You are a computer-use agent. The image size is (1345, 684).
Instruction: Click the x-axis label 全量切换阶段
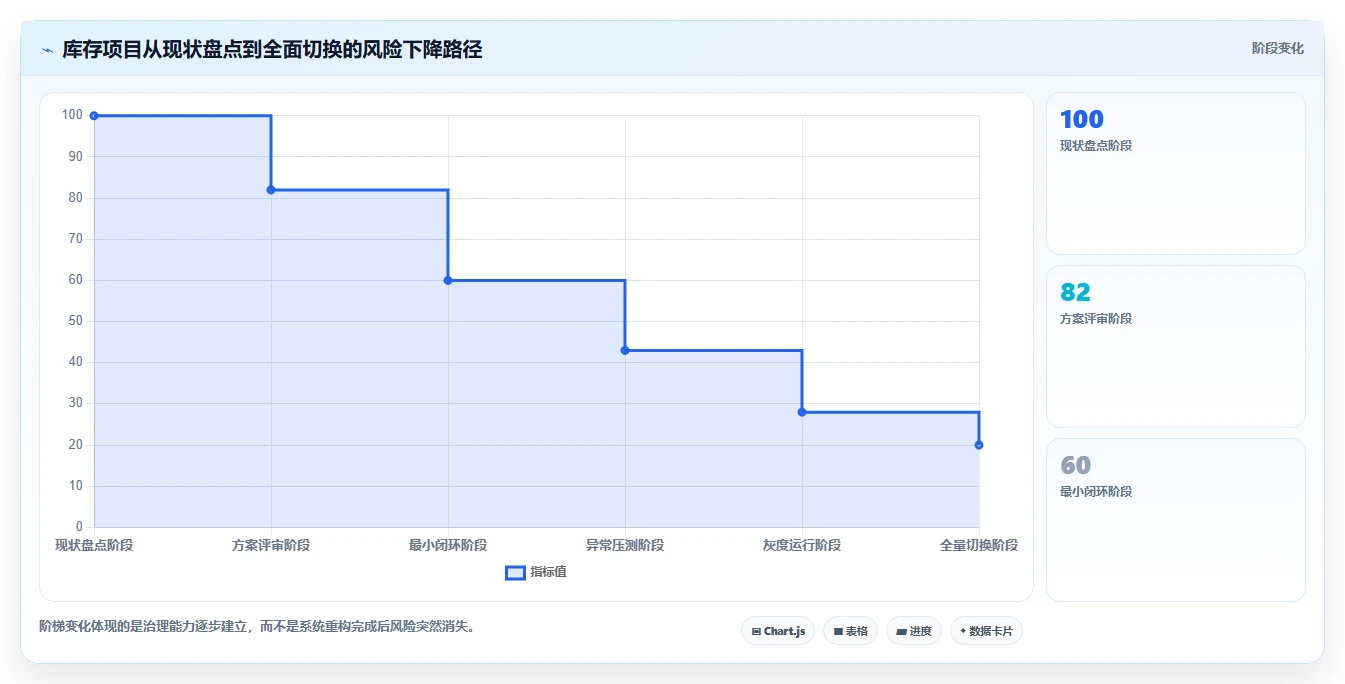pyautogui.click(x=979, y=545)
